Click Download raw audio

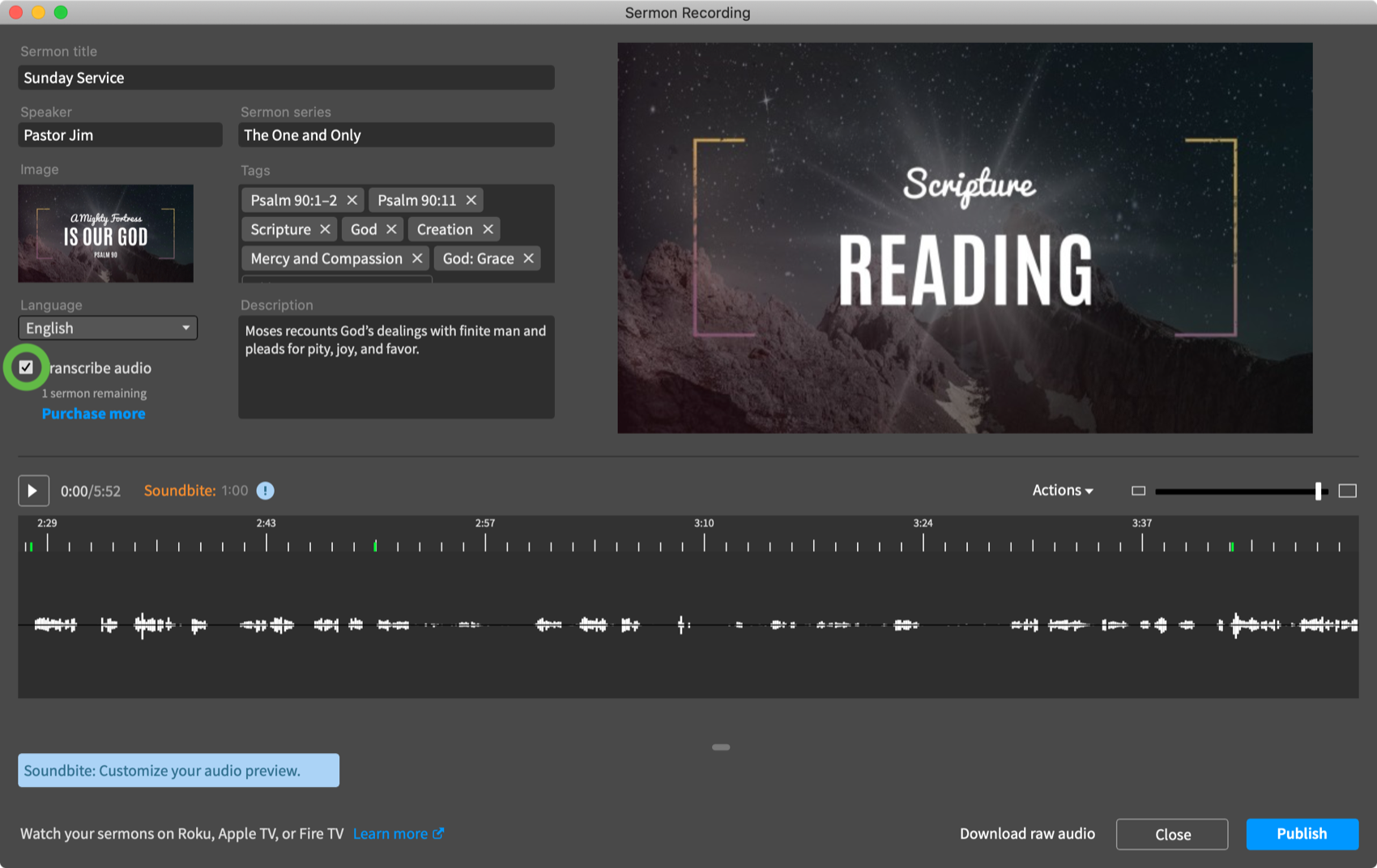(x=1027, y=834)
